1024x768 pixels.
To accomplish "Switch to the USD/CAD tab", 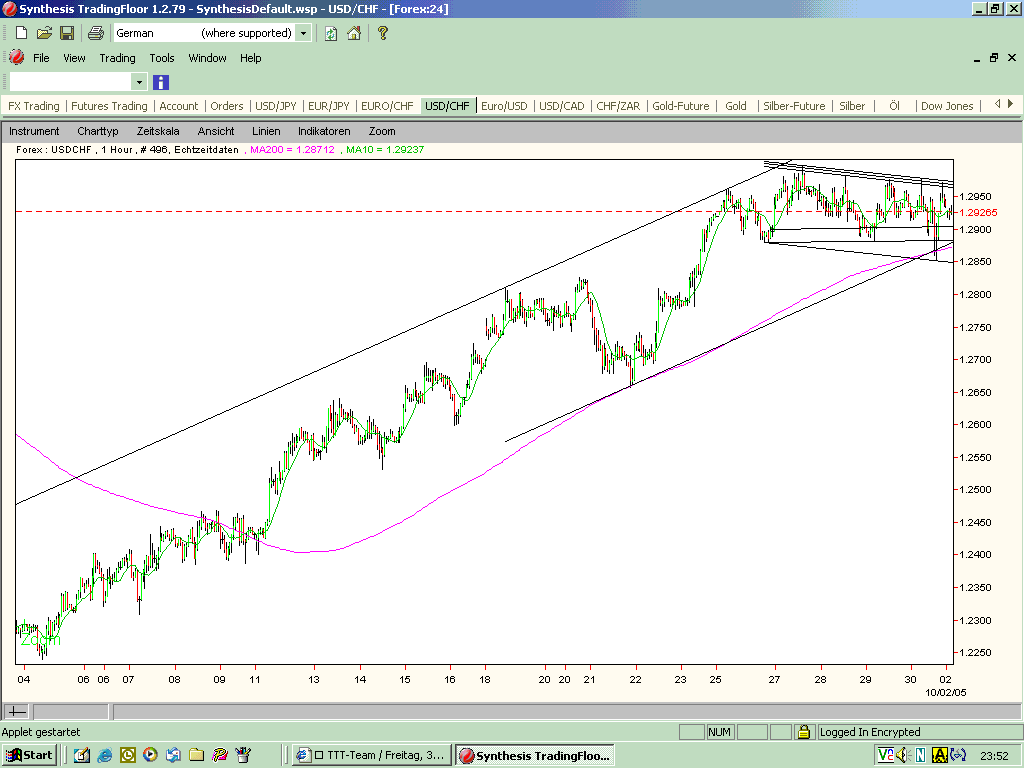I will pyautogui.click(x=562, y=106).
